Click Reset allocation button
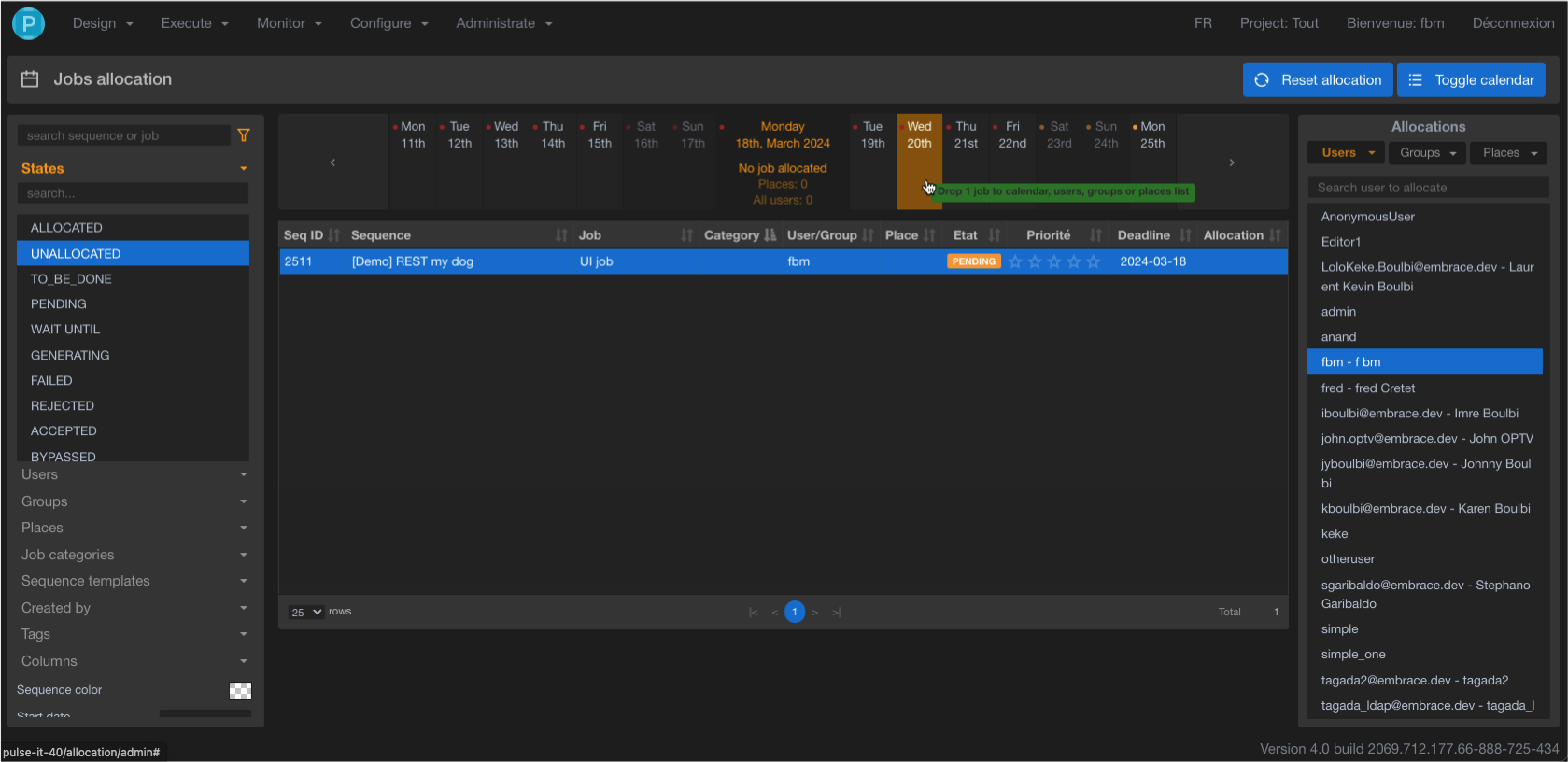The width and height of the screenshot is (1568, 762). pos(1318,79)
